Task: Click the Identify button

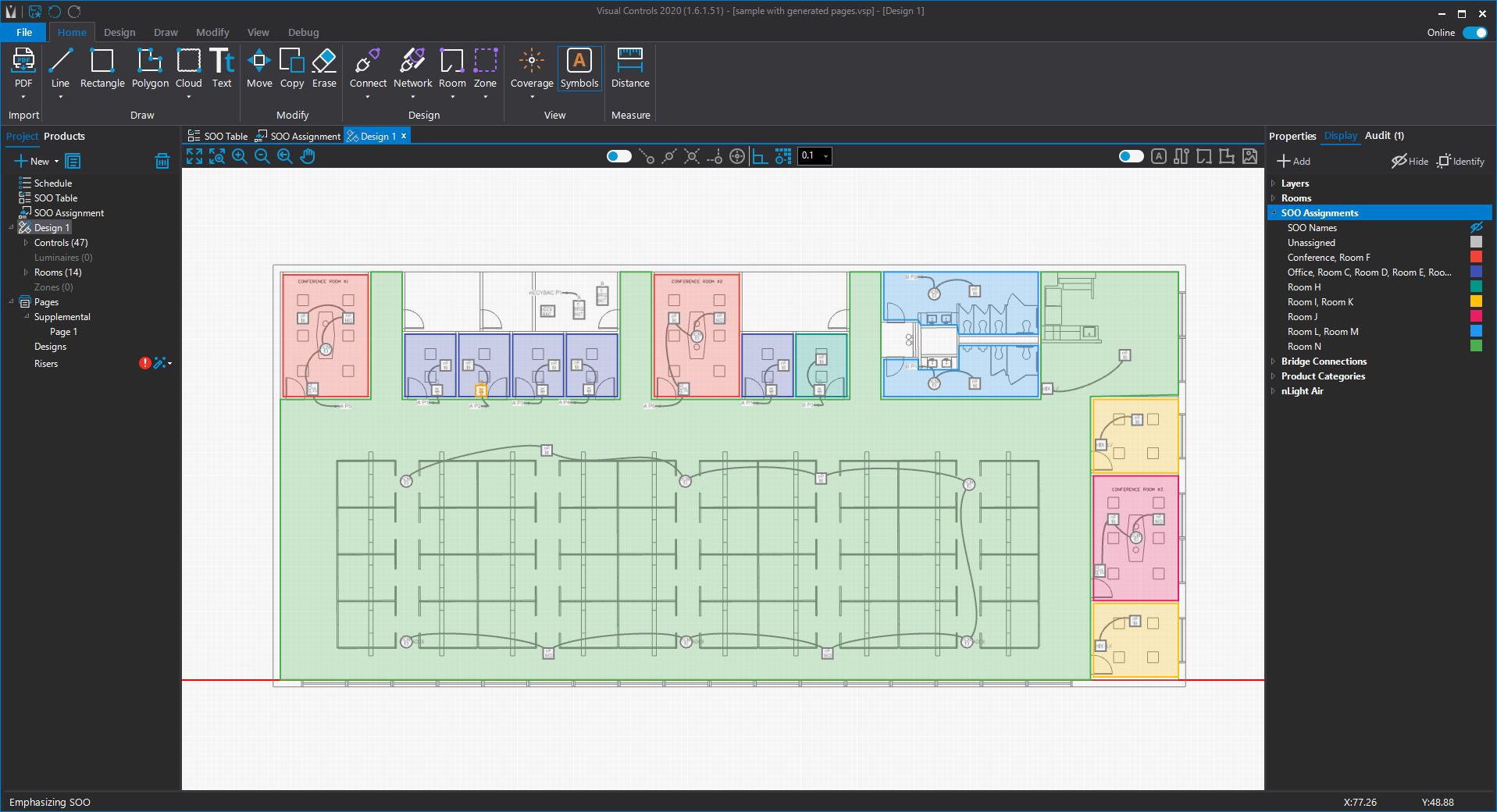Action: [x=1460, y=162]
